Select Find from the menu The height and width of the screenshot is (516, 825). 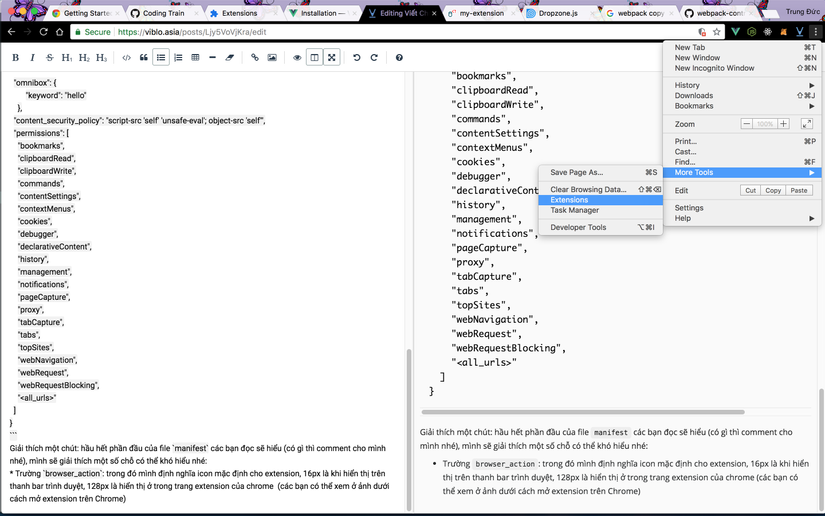[742, 162]
